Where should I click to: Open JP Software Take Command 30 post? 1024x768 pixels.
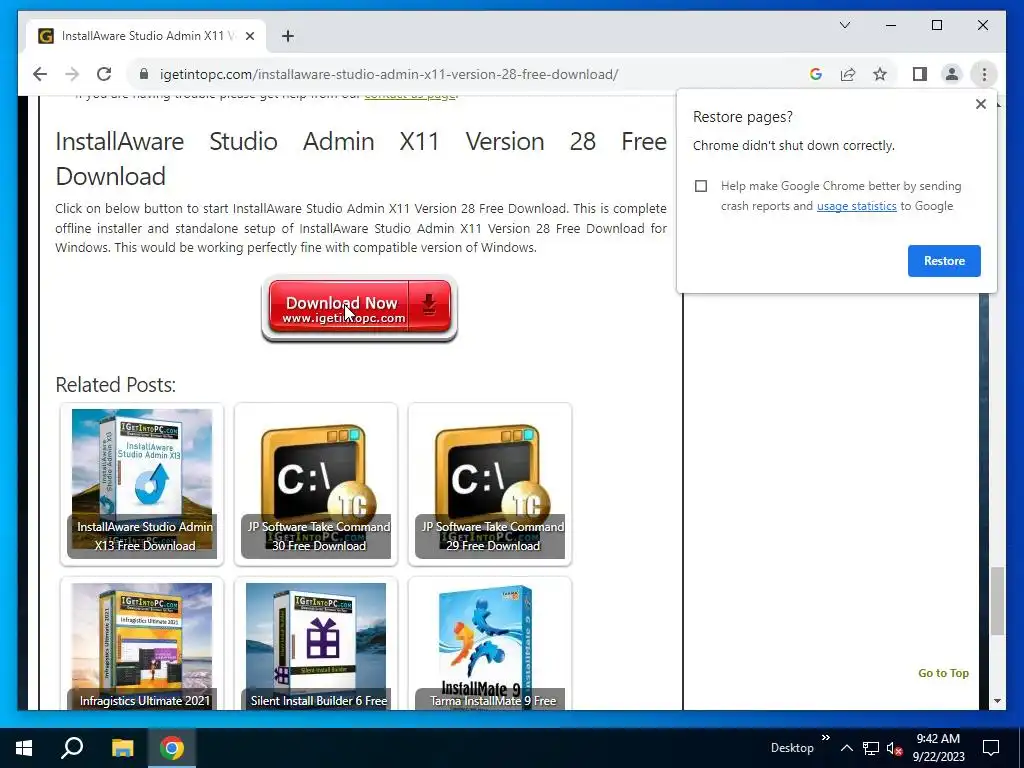pyautogui.click(x=316, y=483)
